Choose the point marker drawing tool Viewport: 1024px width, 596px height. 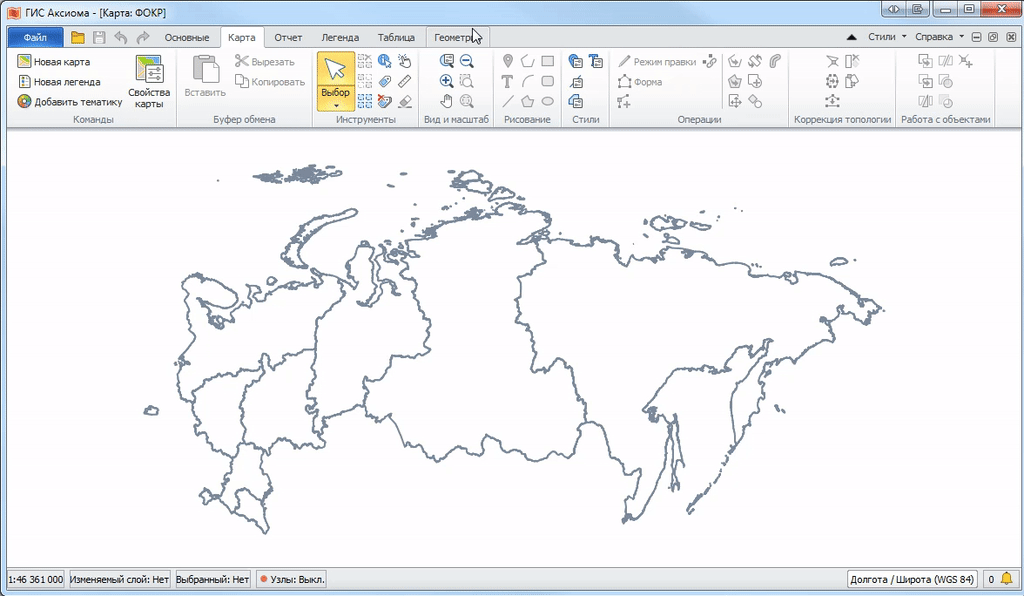tap(508, 61)
